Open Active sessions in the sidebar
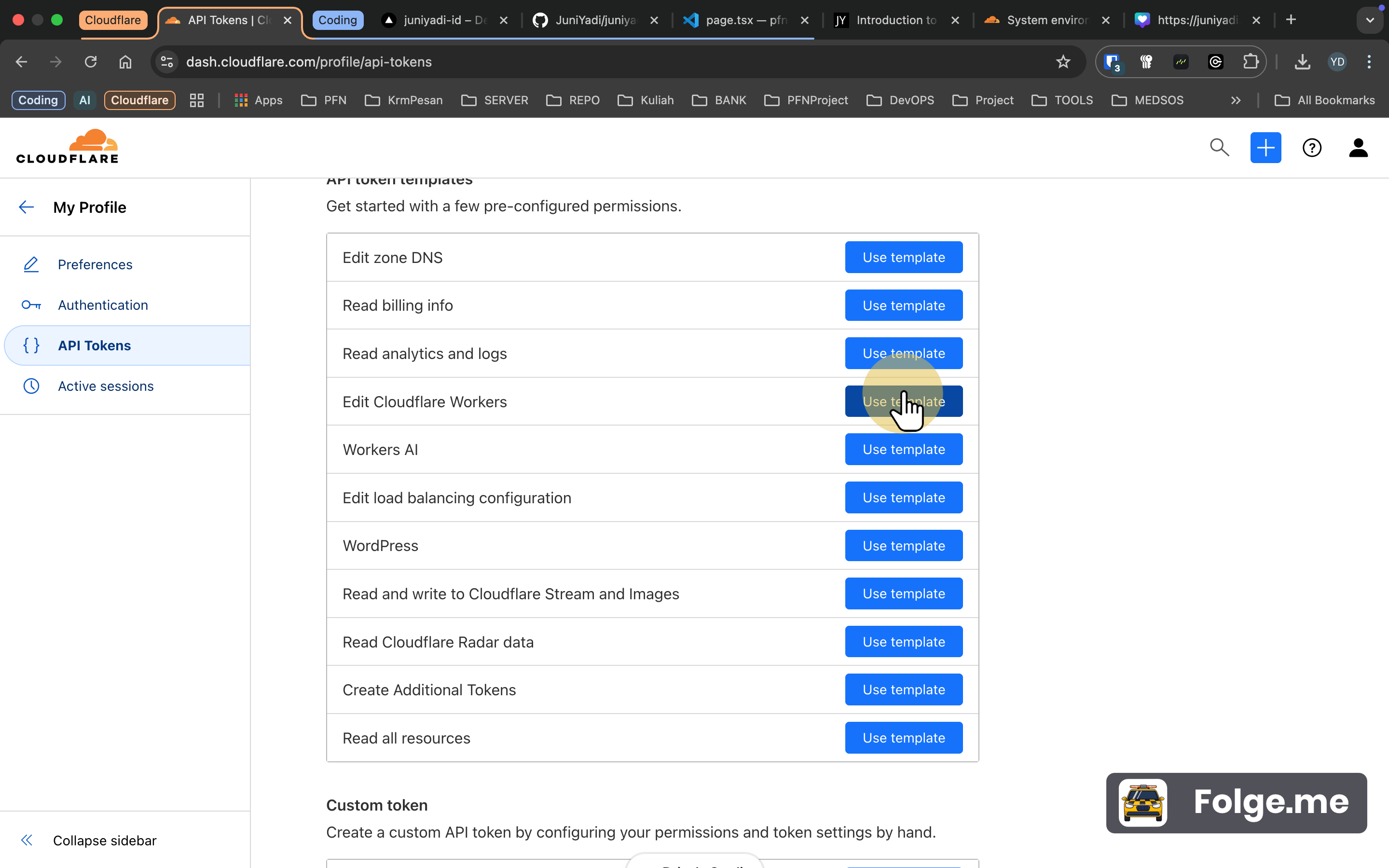The image size is (1389, 868). coord(106,386)
